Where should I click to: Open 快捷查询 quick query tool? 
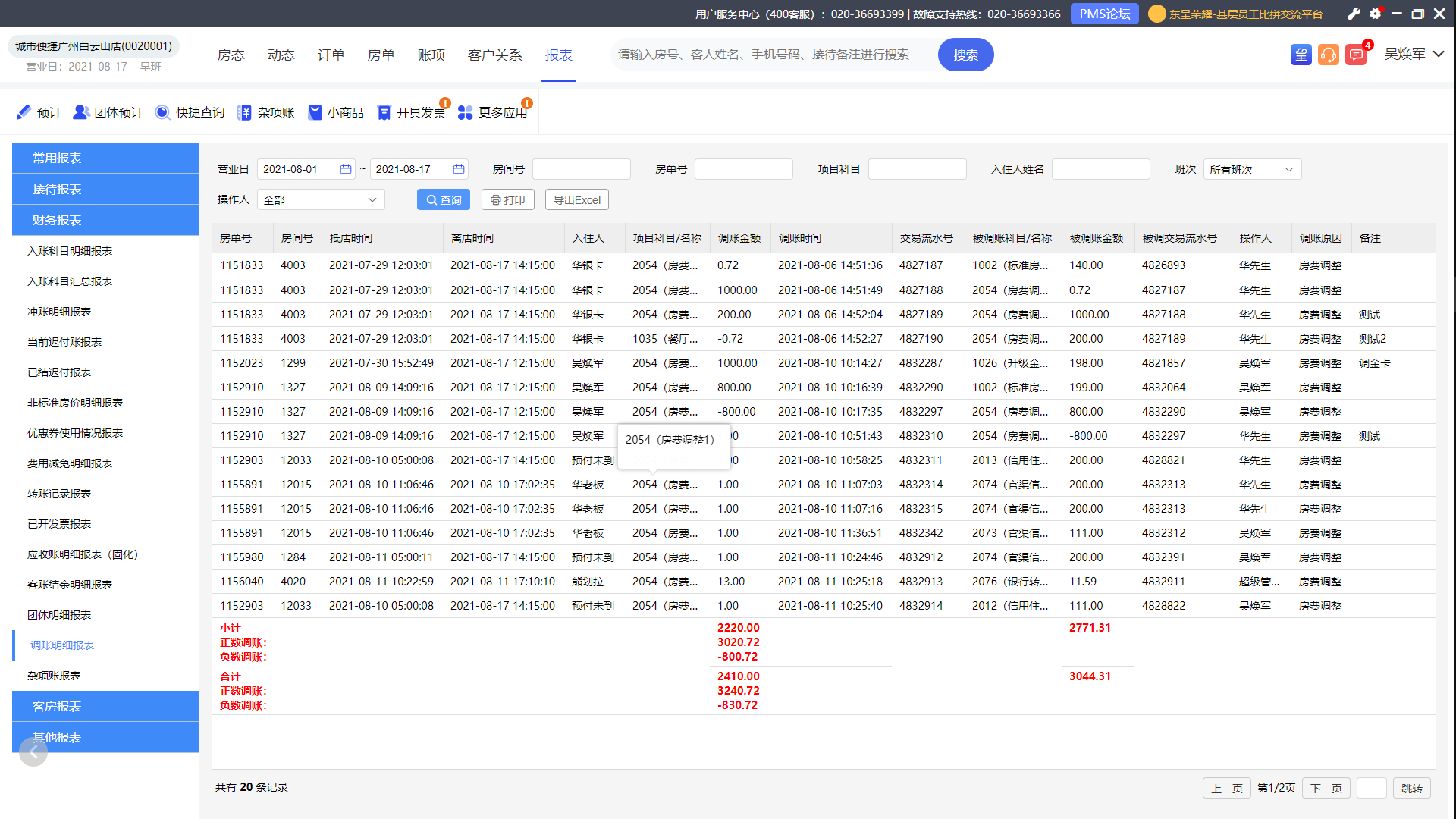162,112
